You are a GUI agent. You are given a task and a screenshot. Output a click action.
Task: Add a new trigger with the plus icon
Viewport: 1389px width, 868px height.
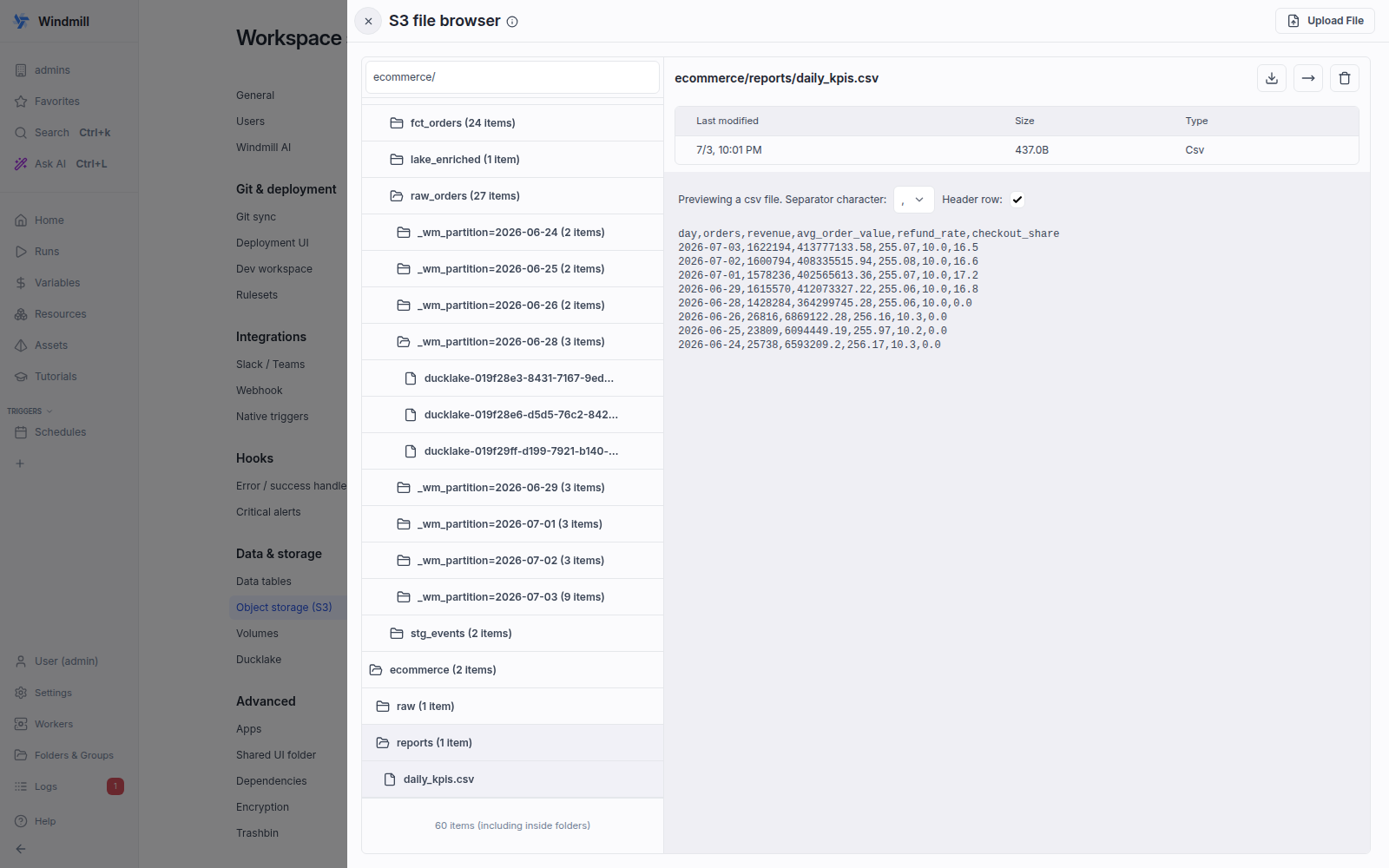pos(20,464)
